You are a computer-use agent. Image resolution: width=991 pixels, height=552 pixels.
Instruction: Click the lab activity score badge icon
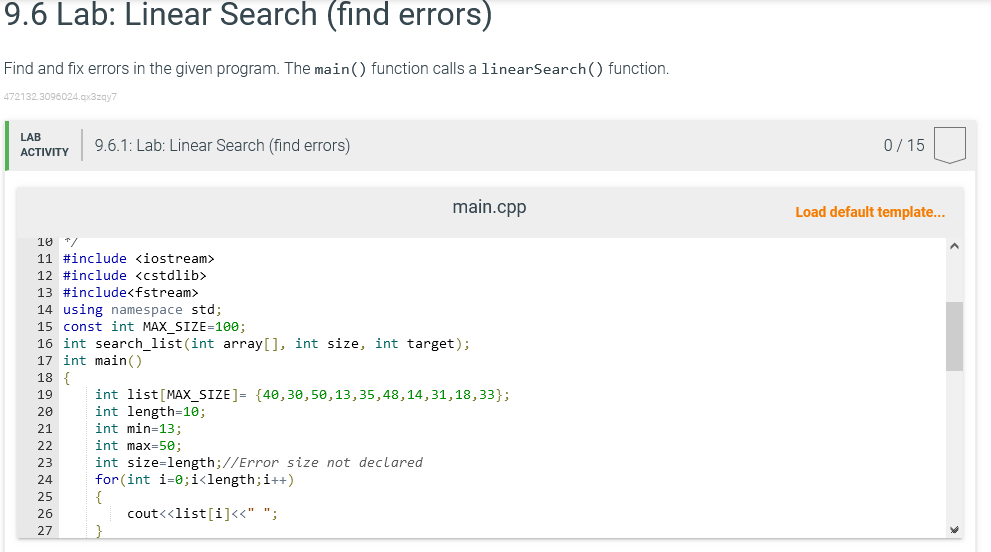(x=949, y=145)
